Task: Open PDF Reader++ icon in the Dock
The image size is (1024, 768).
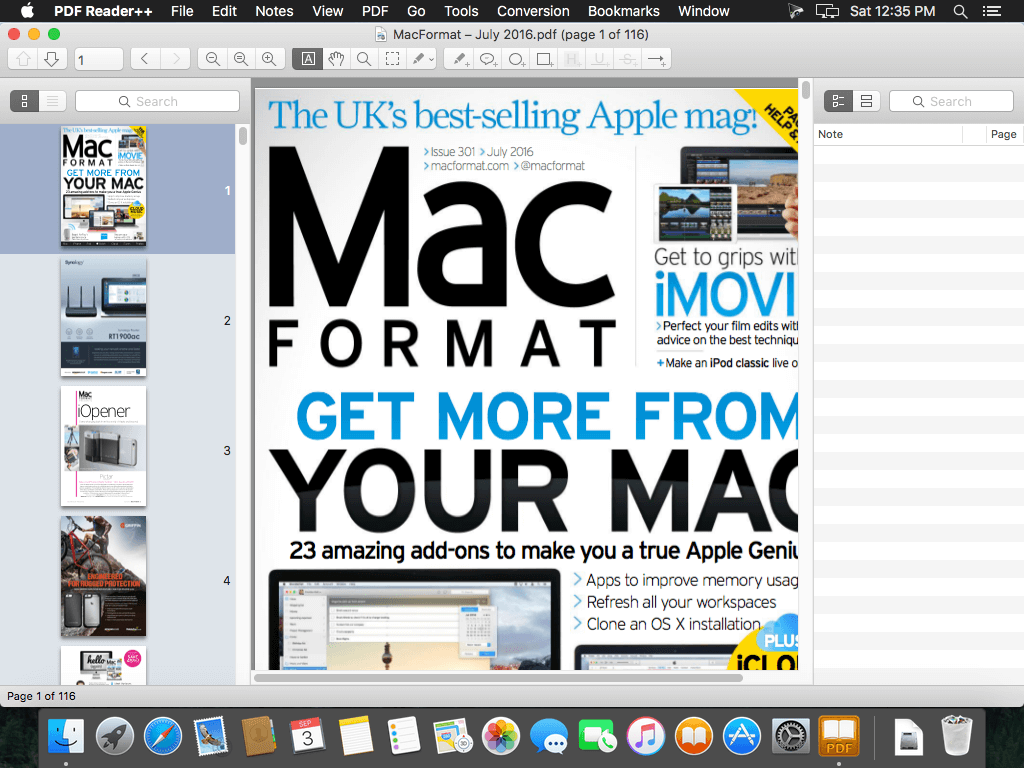Action: point(839,736)
